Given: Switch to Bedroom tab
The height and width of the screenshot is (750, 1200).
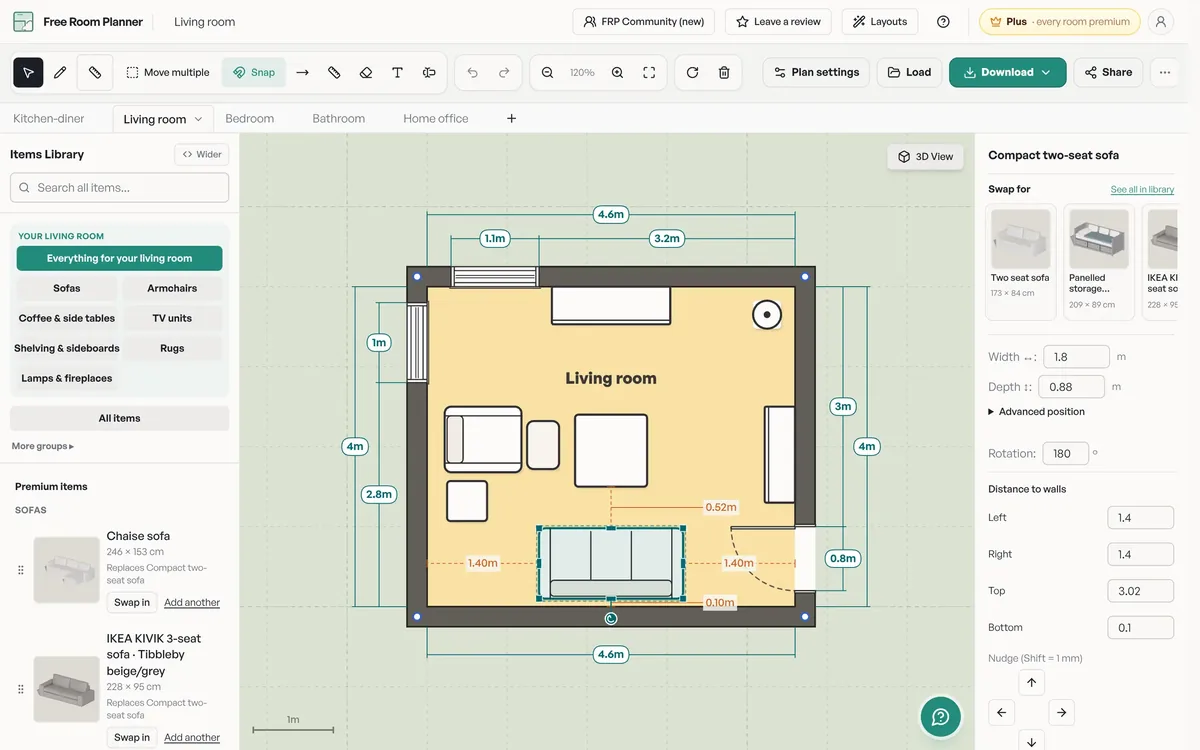Looking at the screenshot, I should pyautogui.click(x=249, y=118).
